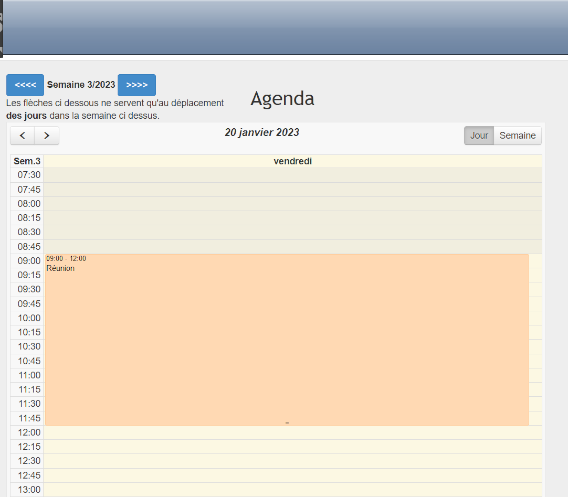Select the 12:15 time slot row
Screen dimensions: 568x497
(293, 447)
